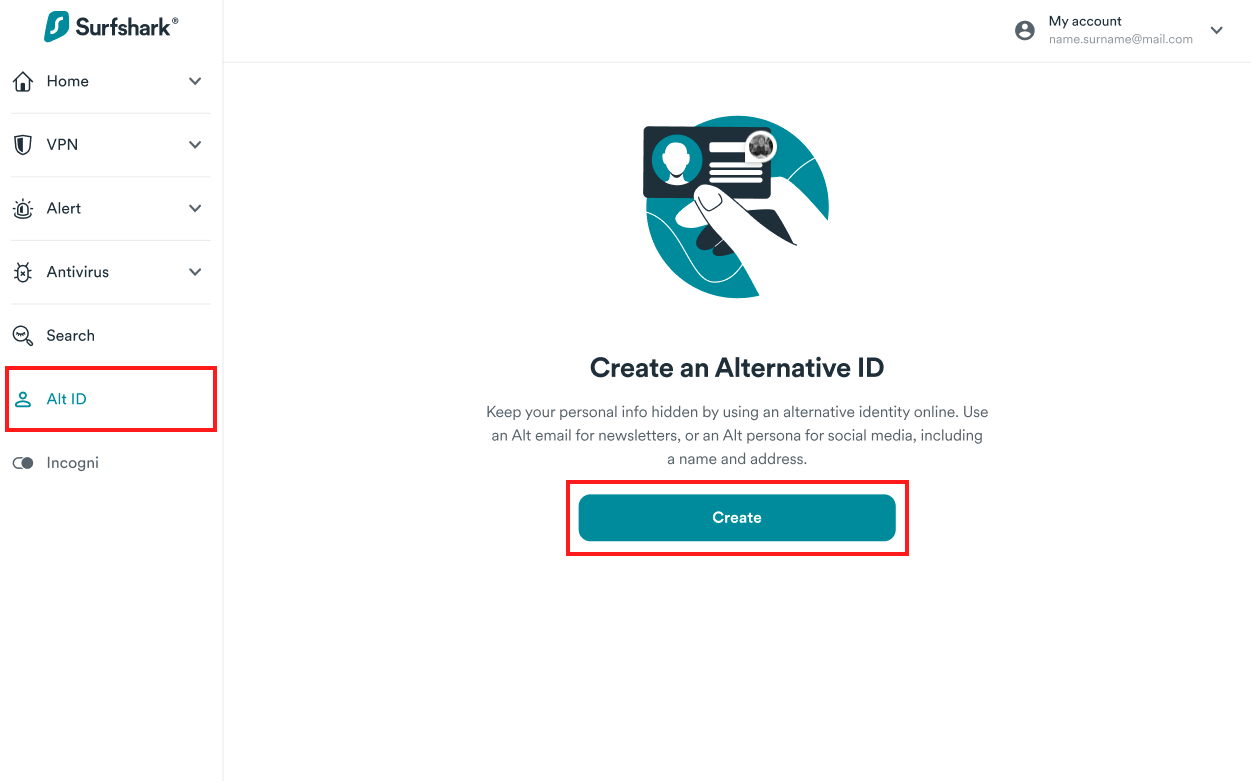Click the Antivirus bug icon
The width and height of the screenshot is (1251, 781).
coord(22,272)
